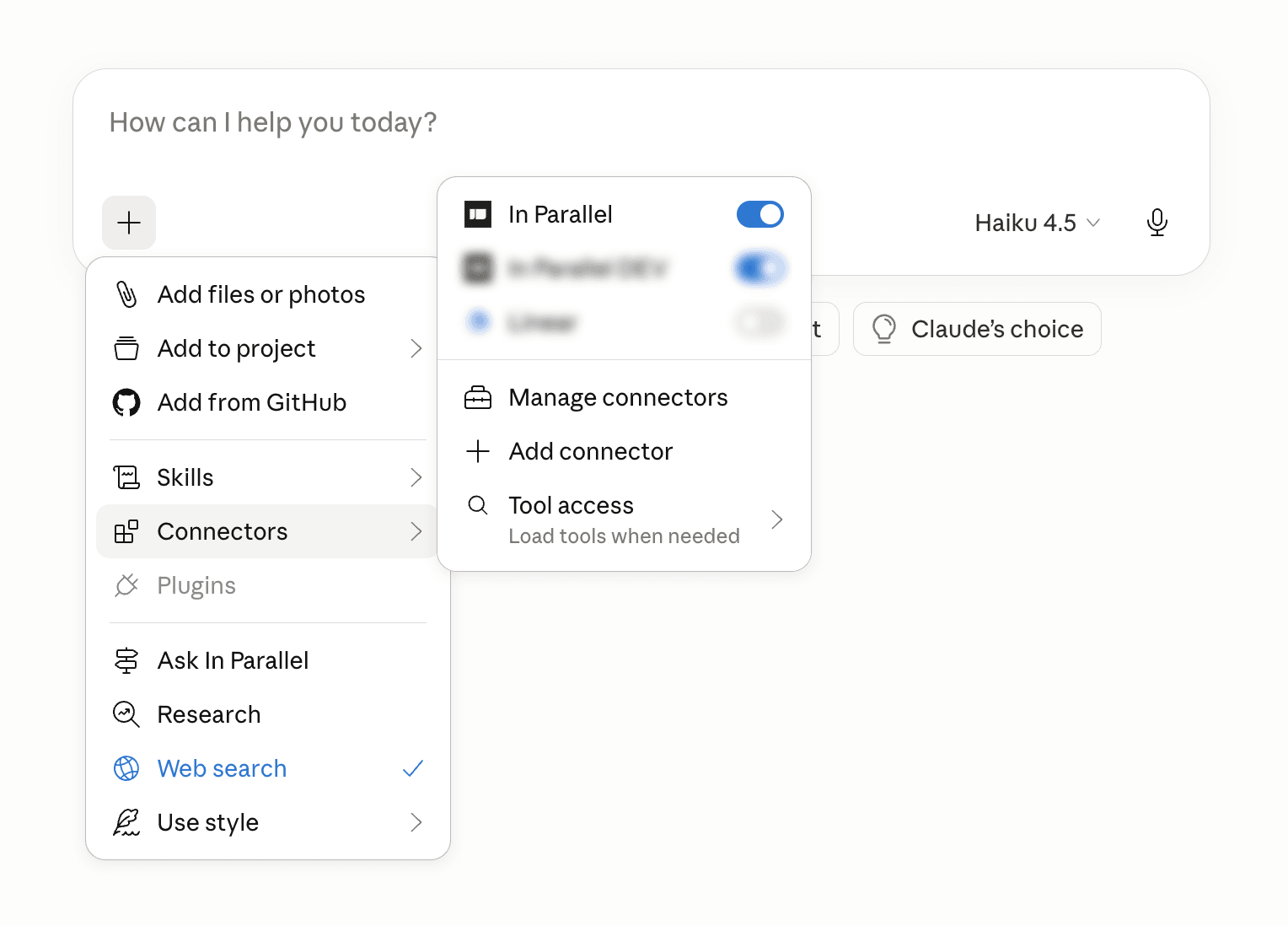Click the Web search globe icon
The width and height of the screenshot is (1288, 926).
[126, 768]
